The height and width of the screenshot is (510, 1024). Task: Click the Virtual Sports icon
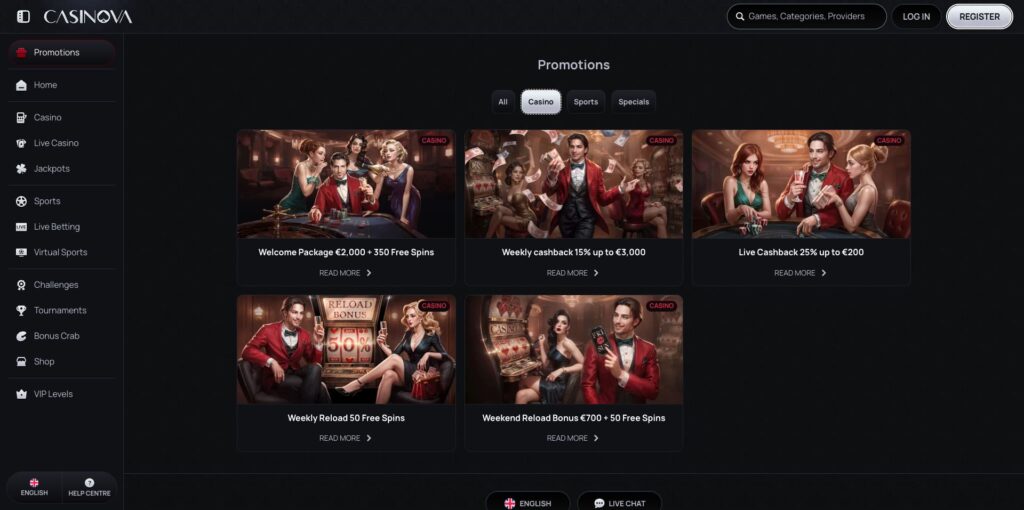[x=22, y=252]
